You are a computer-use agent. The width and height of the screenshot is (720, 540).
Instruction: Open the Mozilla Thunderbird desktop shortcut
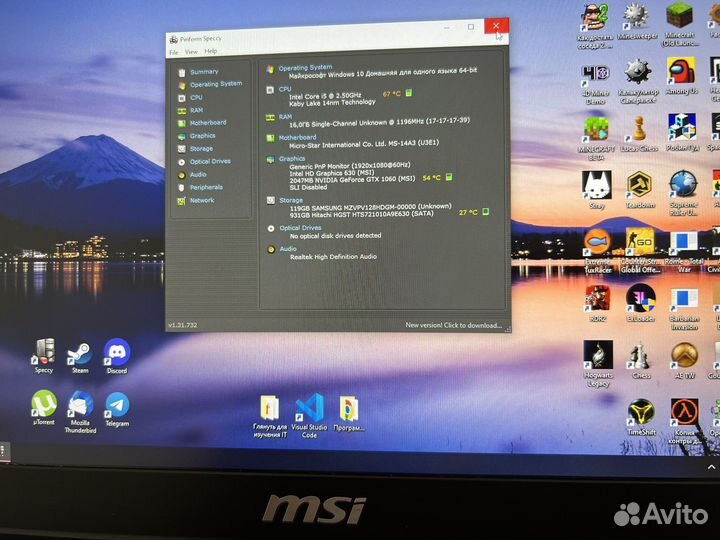[80, 412]
